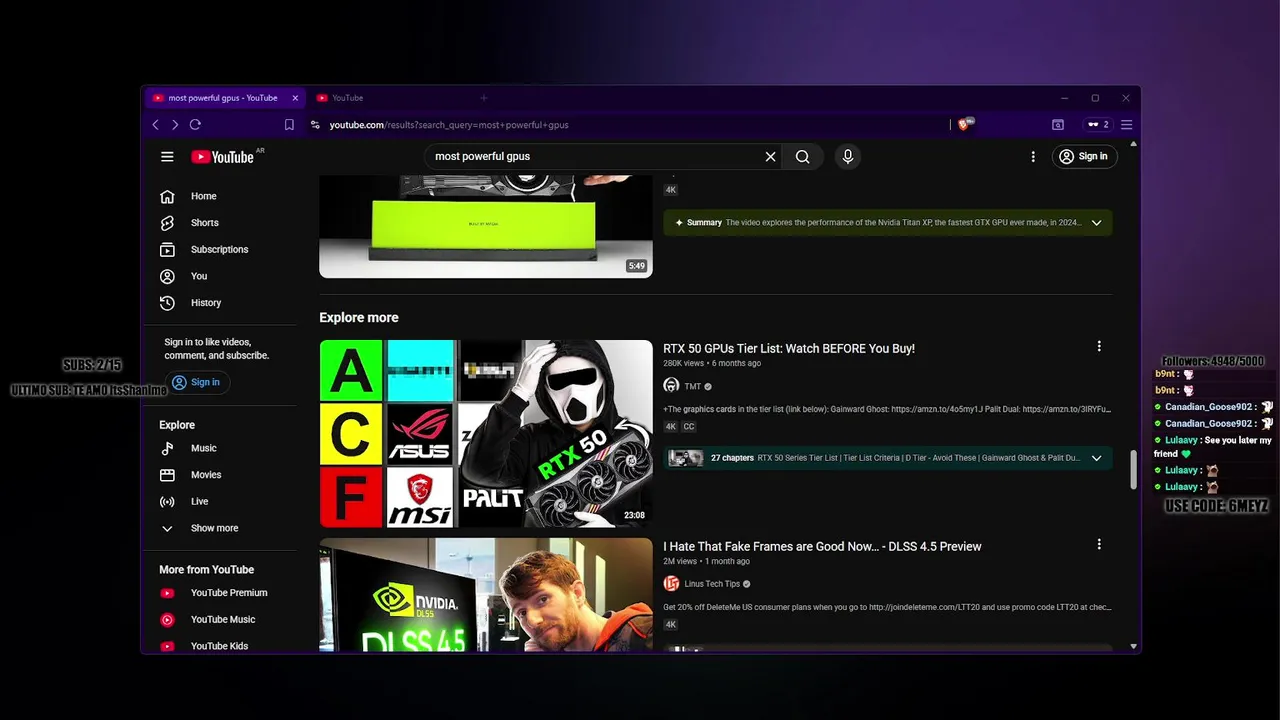Open DLSS 4.5 video thumbnail
The width and height of the screenshot is (1280, 720).
[x=486, y=595]
